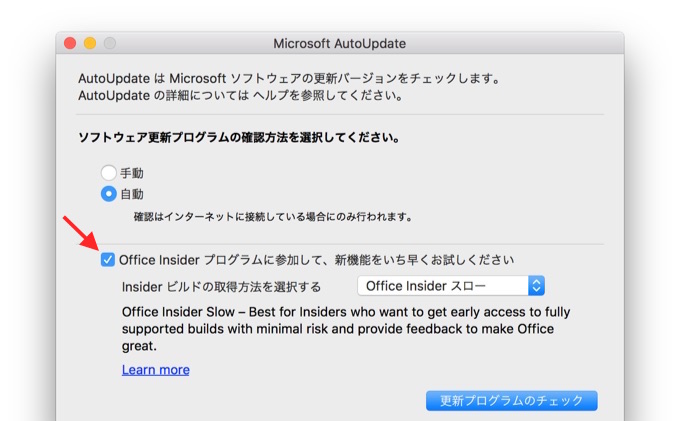Select the 自動 (automatic) radio button

point(108,194)
